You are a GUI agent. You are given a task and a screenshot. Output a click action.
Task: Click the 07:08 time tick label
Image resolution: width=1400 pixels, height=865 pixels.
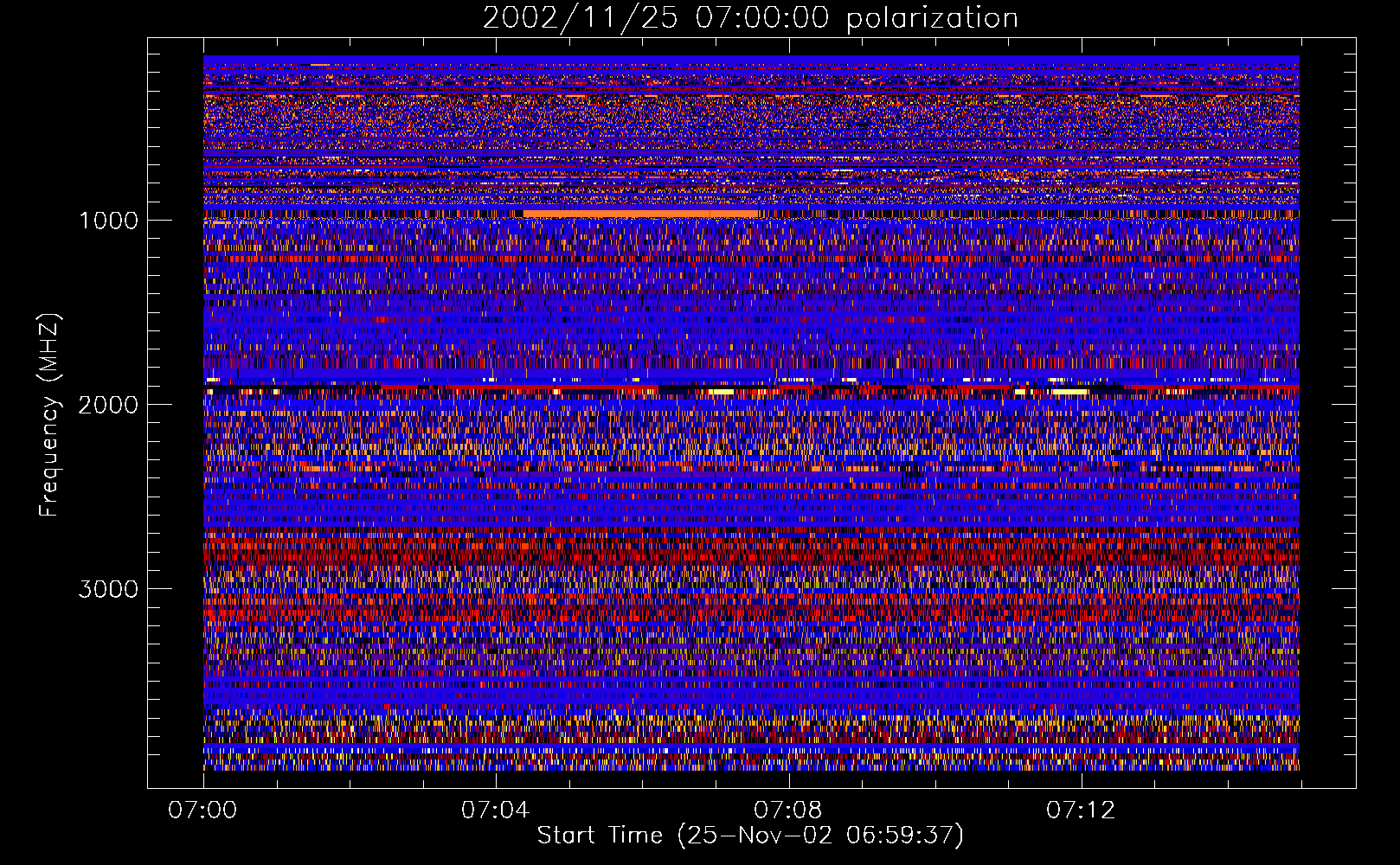point(787,811)
